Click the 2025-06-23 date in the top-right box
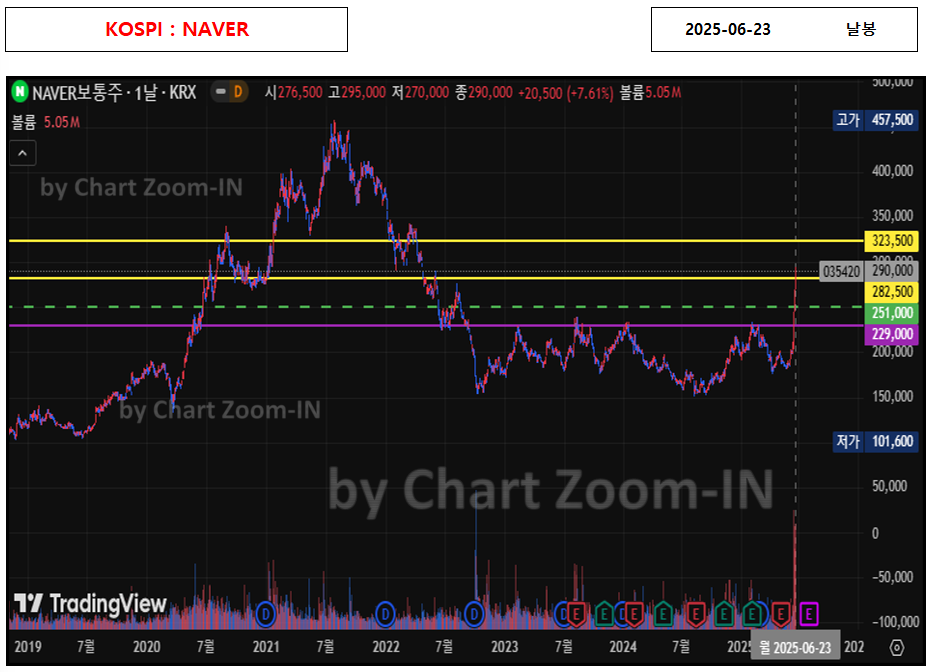This screenshot has width=931, height=672. (727, 29)
